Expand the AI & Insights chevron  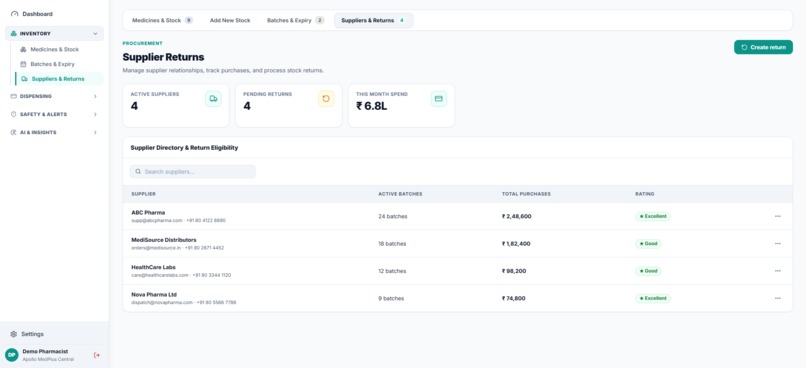pos(95,132)
